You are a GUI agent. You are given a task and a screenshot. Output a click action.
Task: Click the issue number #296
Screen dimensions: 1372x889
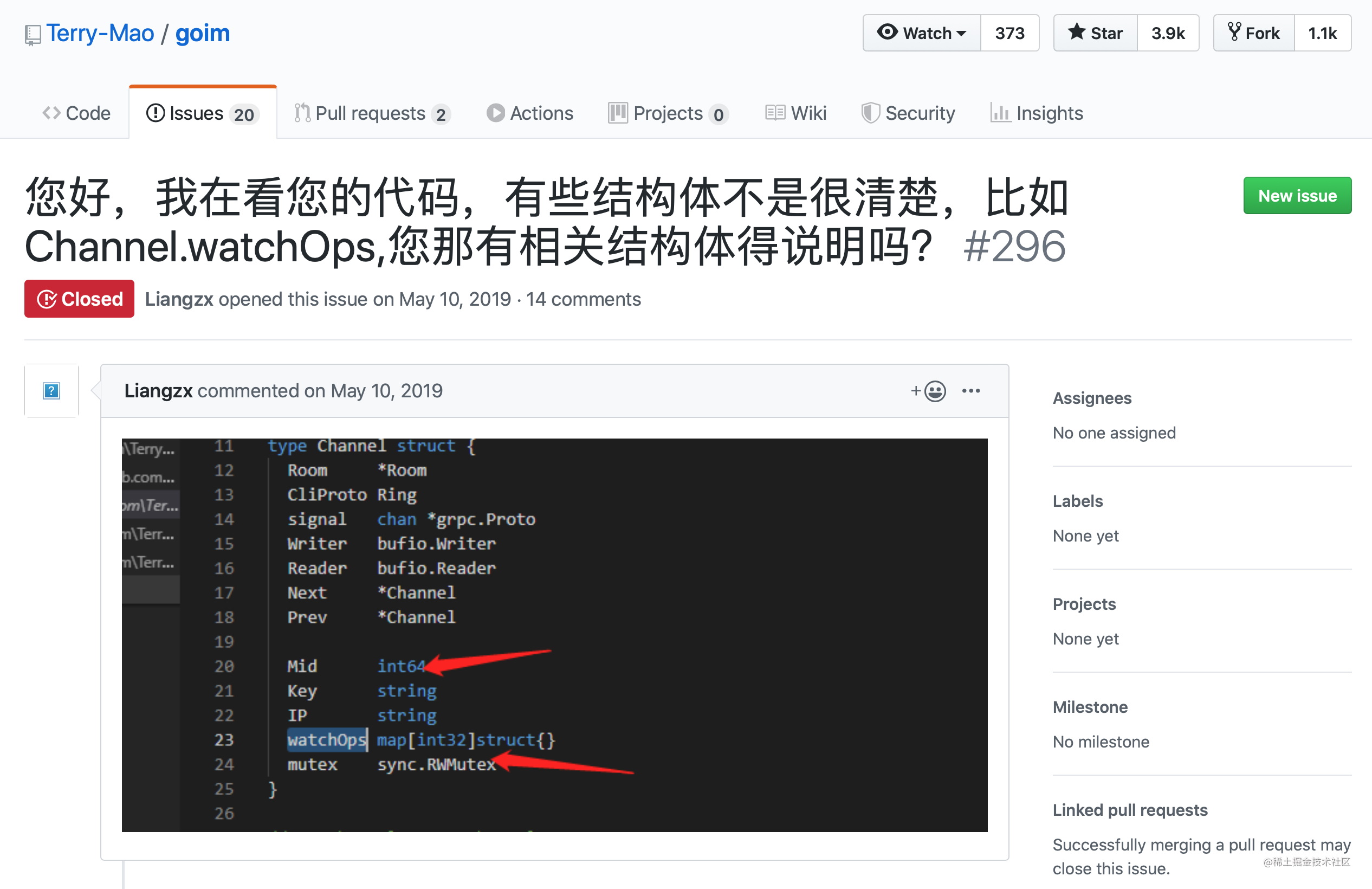[1014, 246]
